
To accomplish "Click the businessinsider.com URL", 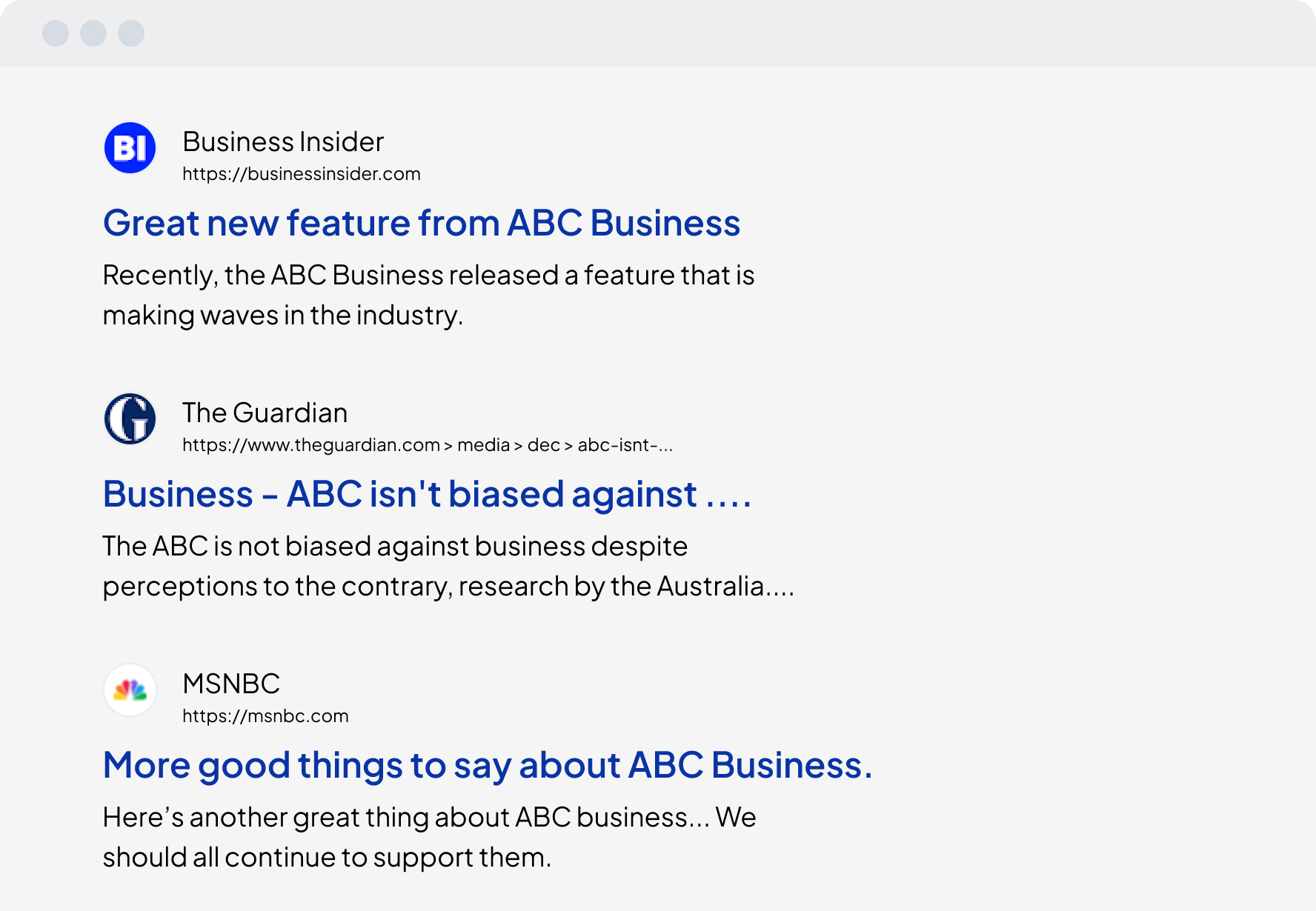I will click(x=301, y=174).
